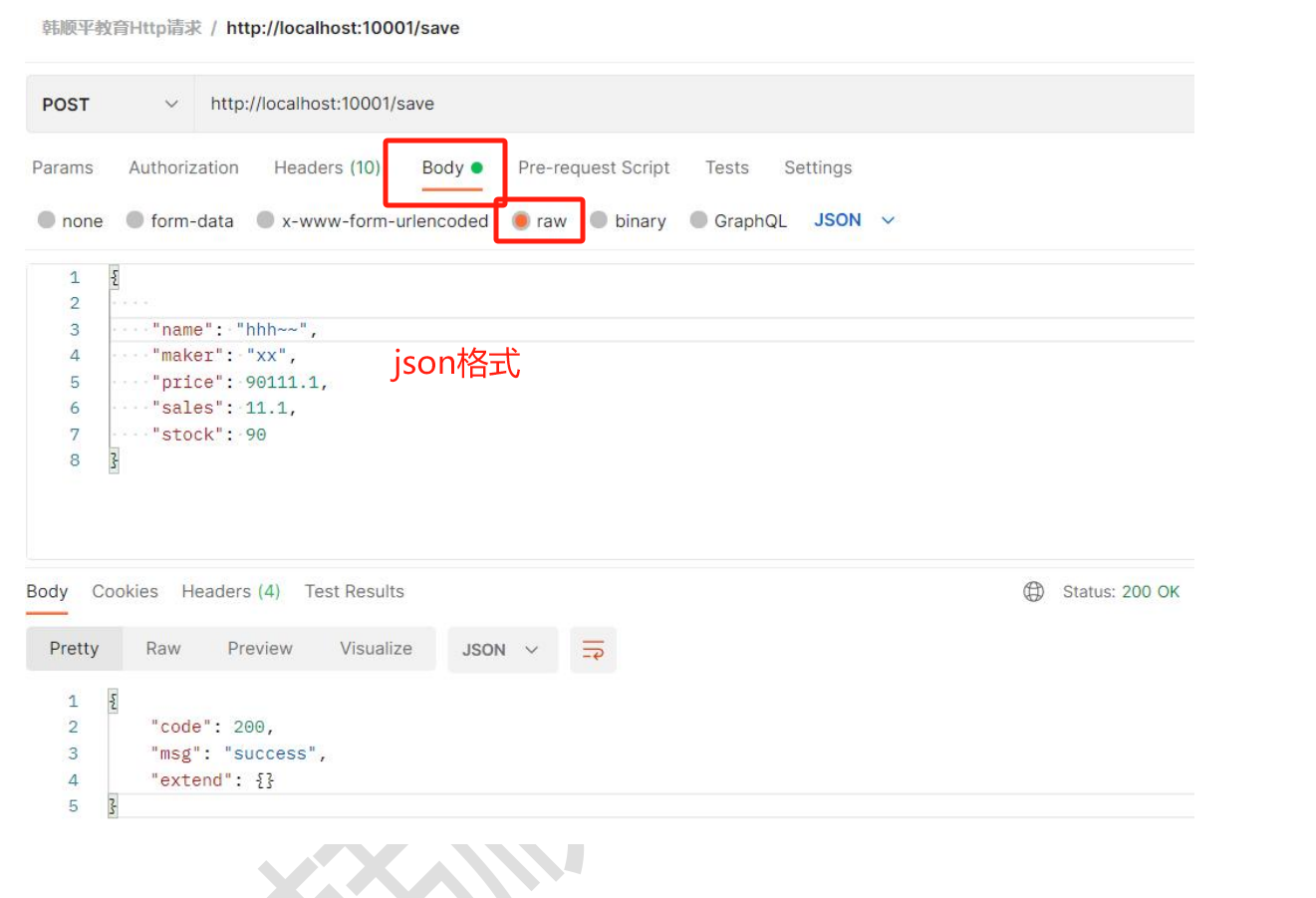Open the Authorization tab

183,167
